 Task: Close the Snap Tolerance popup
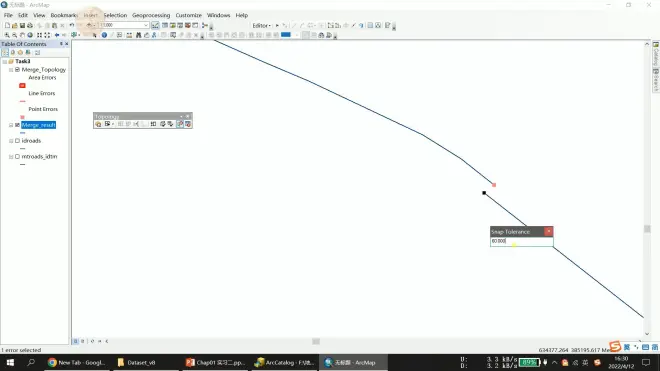[548, 231]
